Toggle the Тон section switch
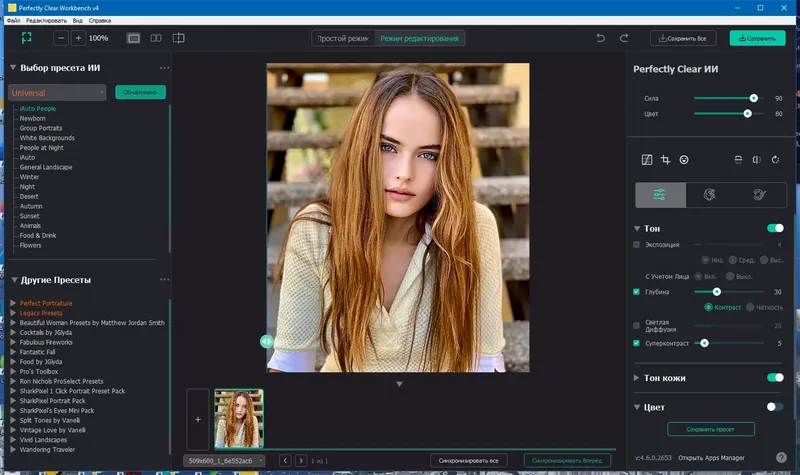The width and height of the screenshot is (800, 475). click(774, 228)
